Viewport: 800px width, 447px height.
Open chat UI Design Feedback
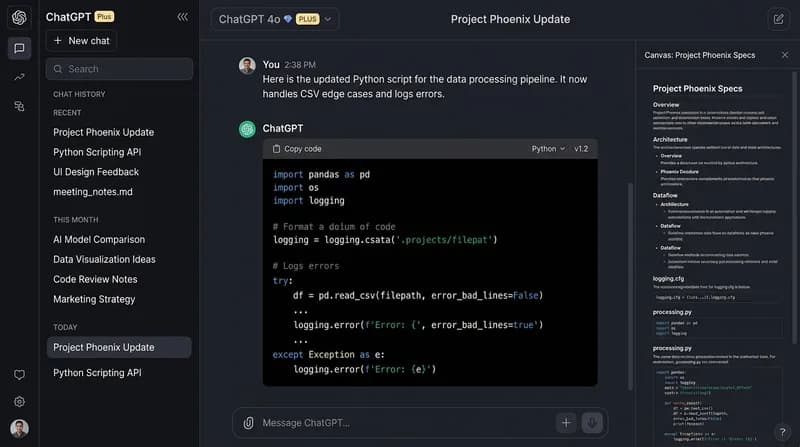96,172
